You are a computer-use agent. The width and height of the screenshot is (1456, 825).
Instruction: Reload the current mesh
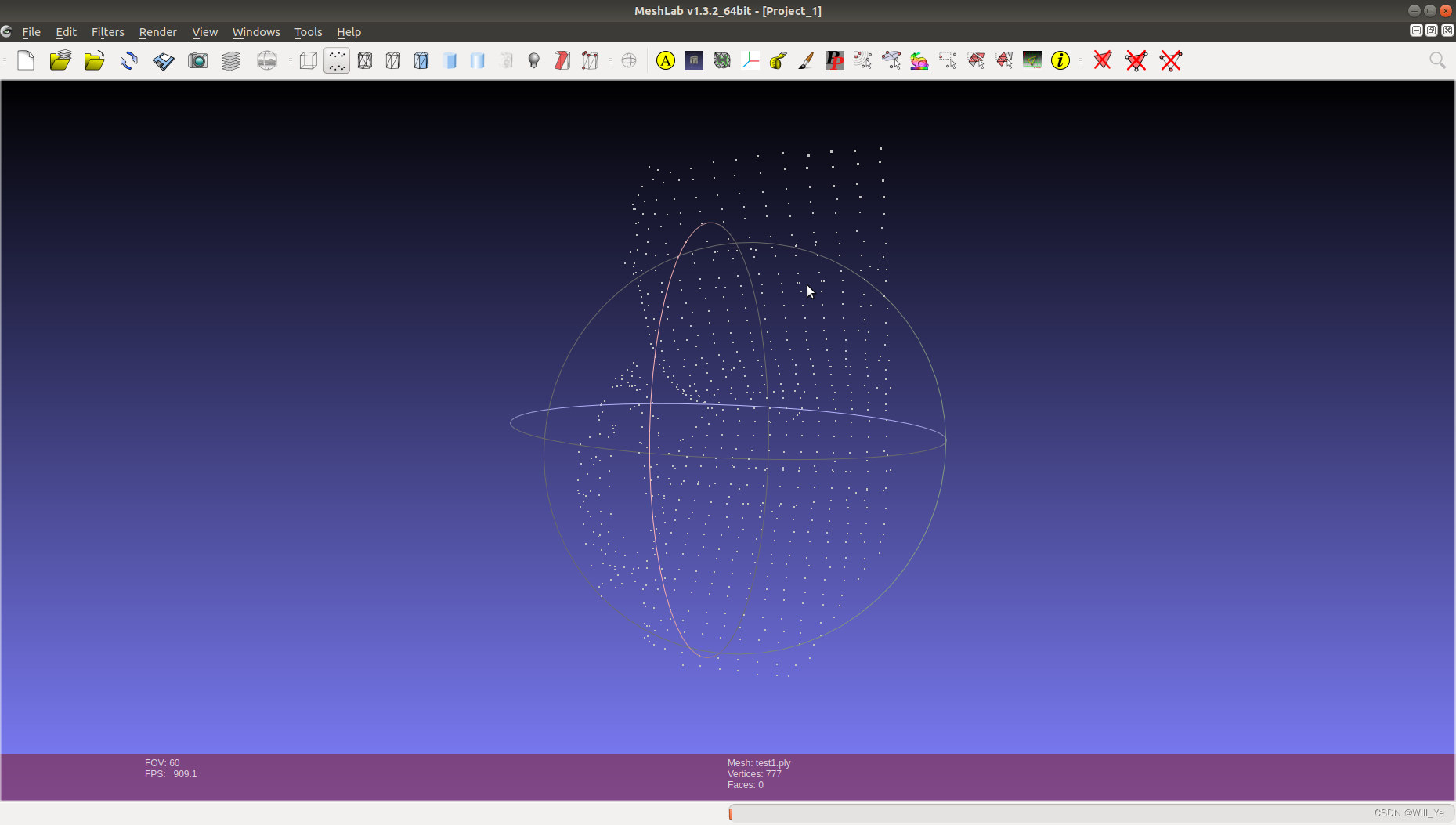pos(129,60)
